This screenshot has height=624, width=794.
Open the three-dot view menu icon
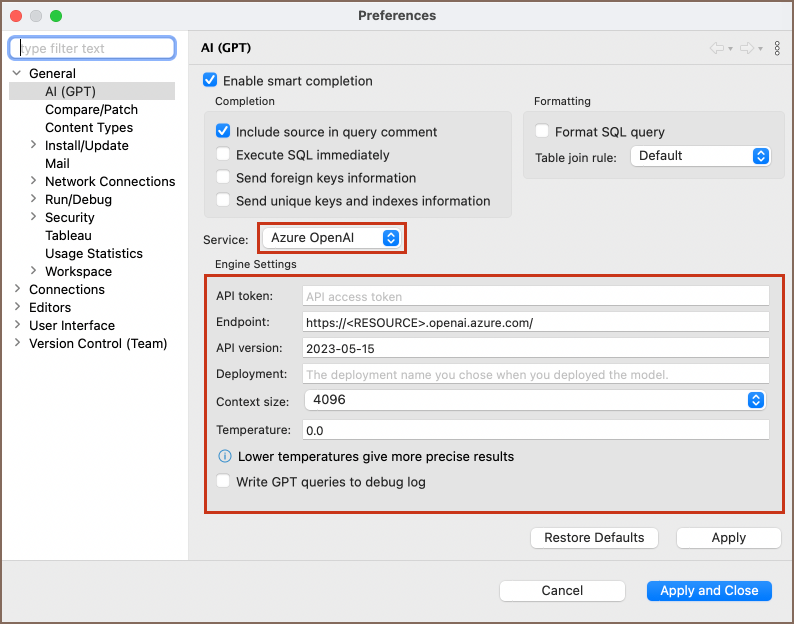(x=777, y=48)
